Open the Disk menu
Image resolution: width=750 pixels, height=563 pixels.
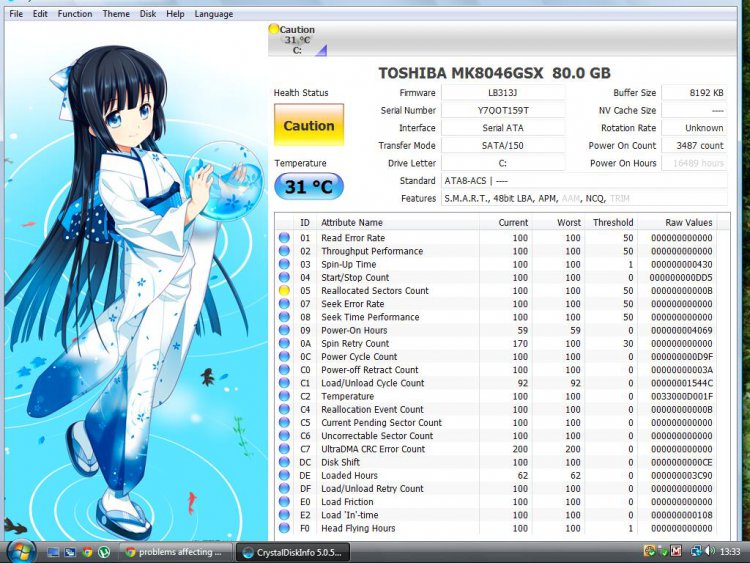point(148,14)
